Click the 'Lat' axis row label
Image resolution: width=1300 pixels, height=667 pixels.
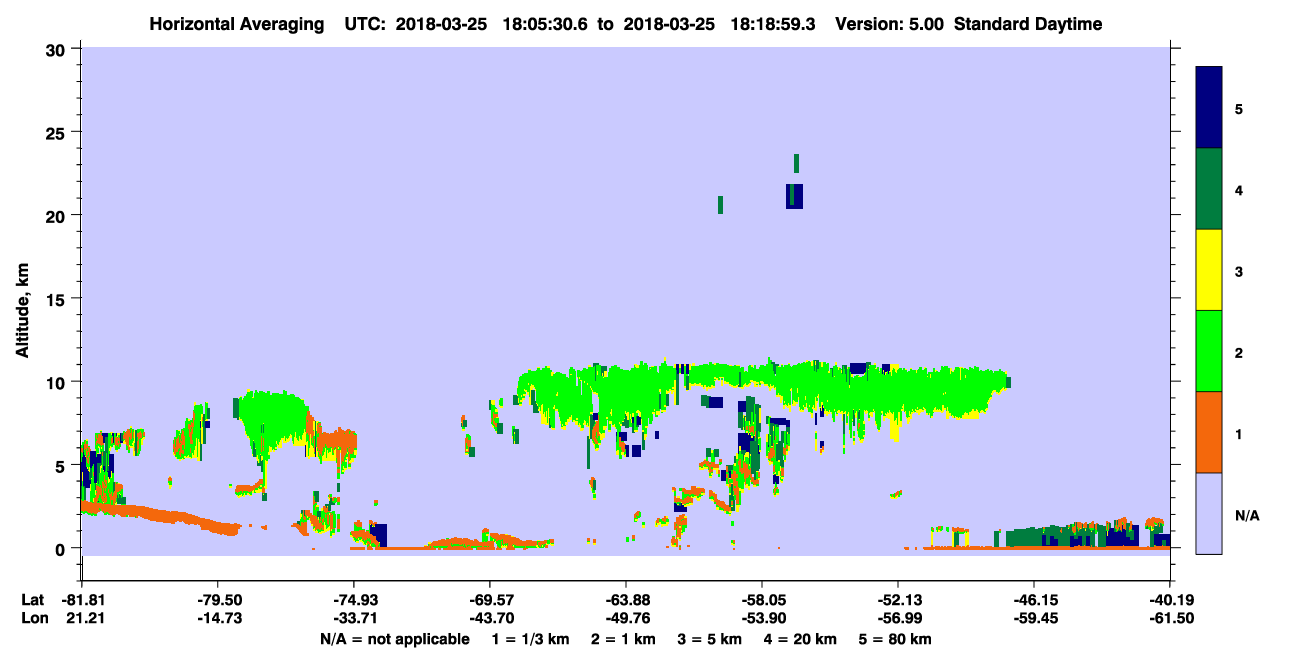[32, 600]
